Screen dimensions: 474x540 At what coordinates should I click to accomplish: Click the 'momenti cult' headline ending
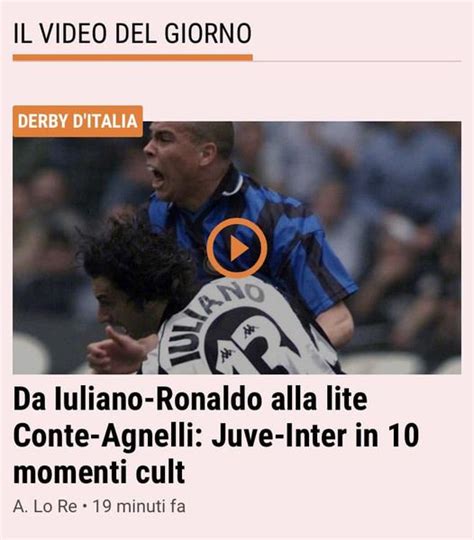point(99,472)
